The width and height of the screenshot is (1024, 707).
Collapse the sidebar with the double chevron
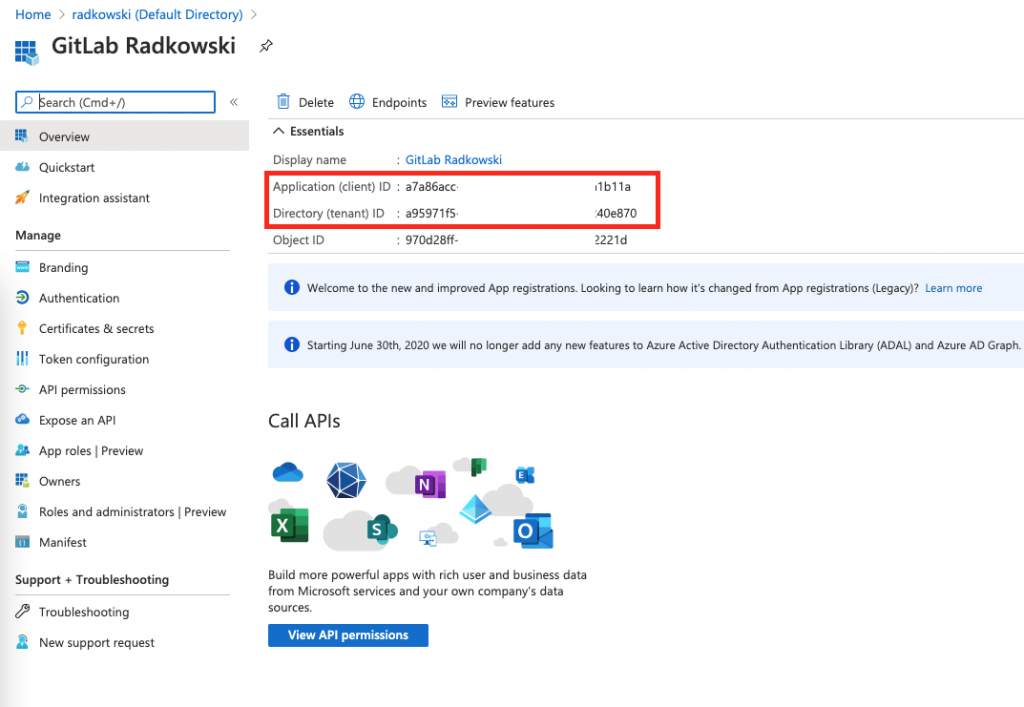[234, 102]
